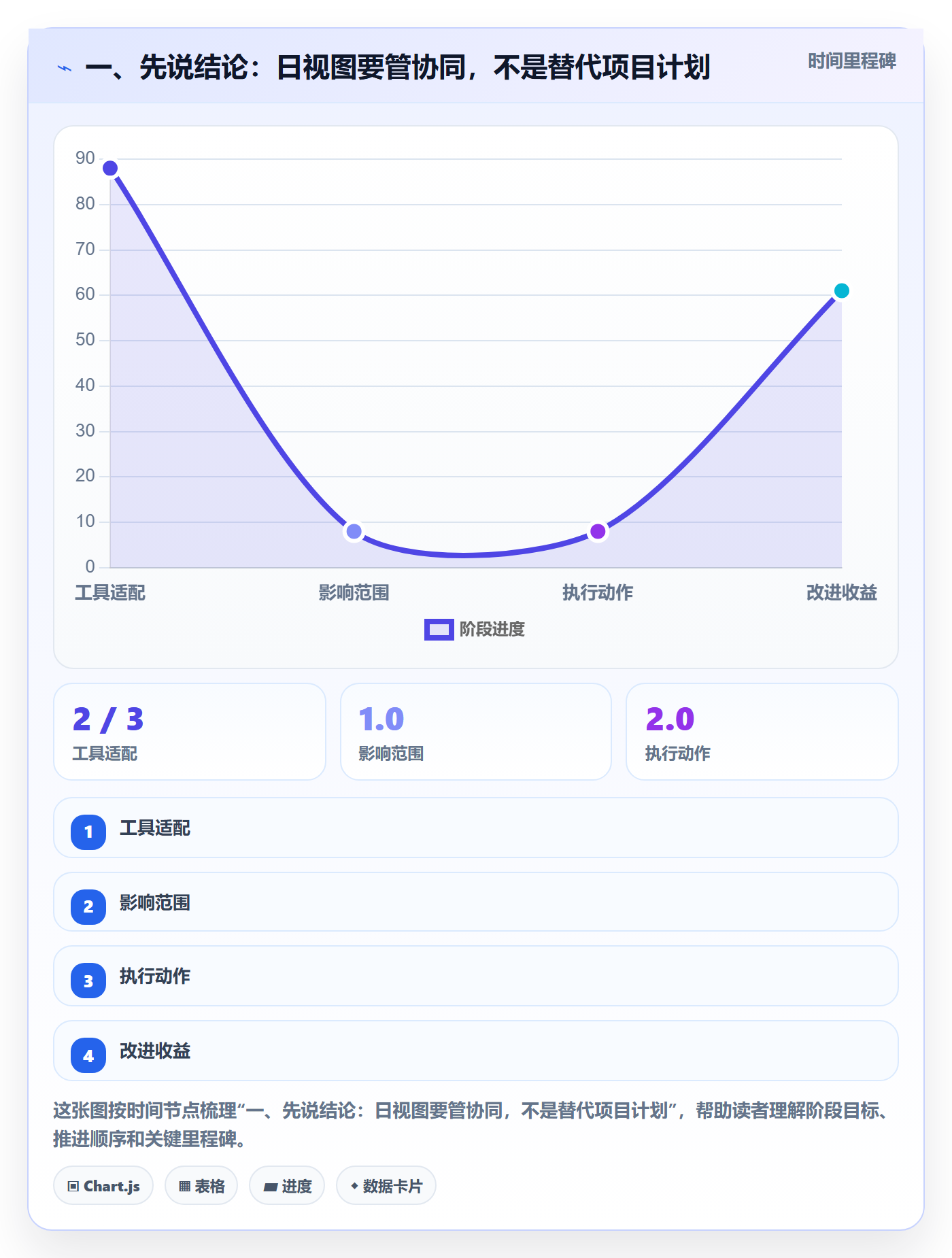Click the 50 y-axis value
The image size is (952, 1258).
coord(85,339)
